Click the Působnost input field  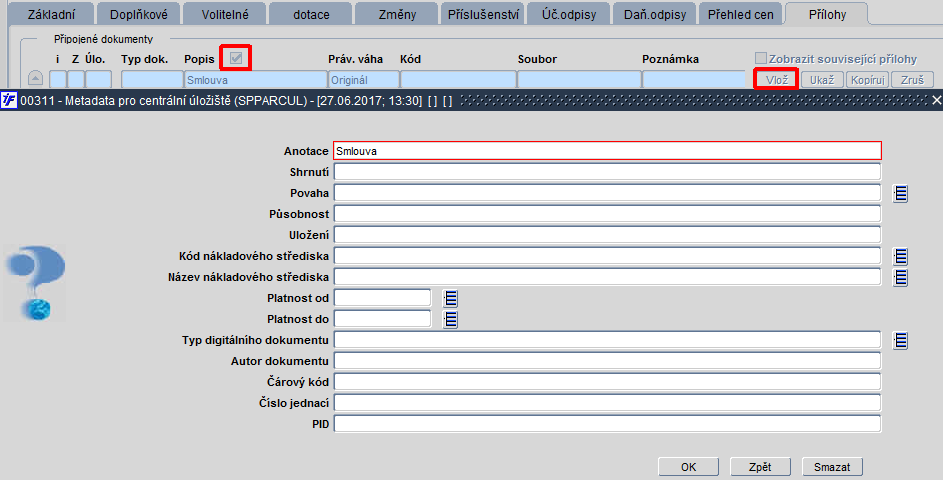coord(607,214)
